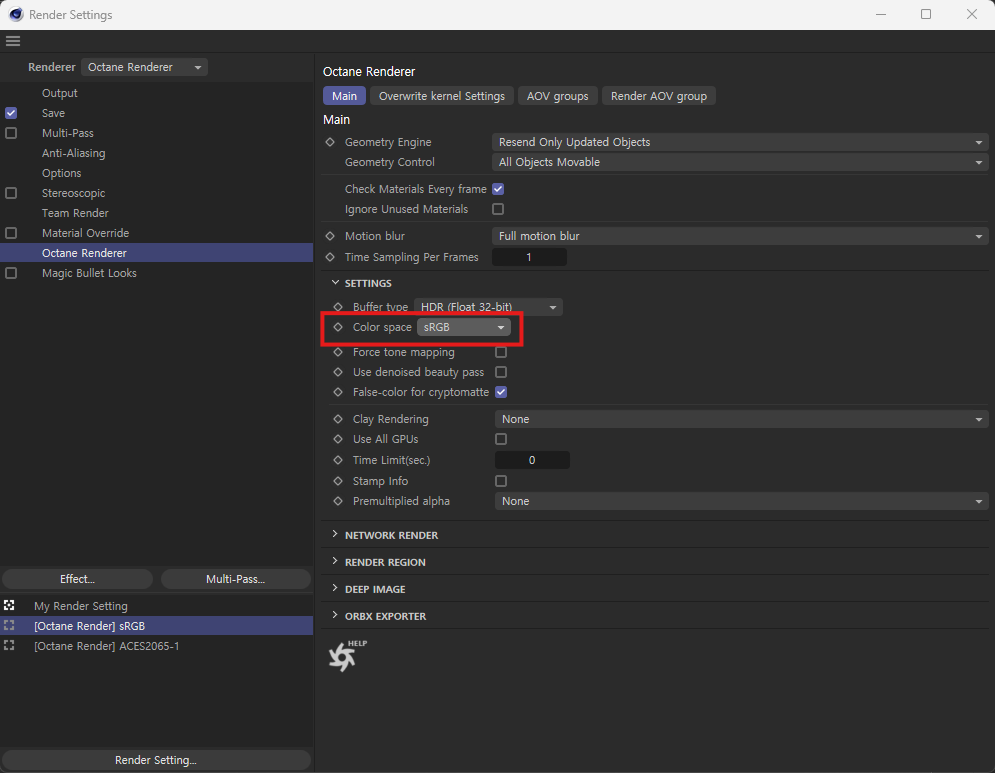Click marker icon of [Octane Render] sRGB preset

tap(9, 626)
